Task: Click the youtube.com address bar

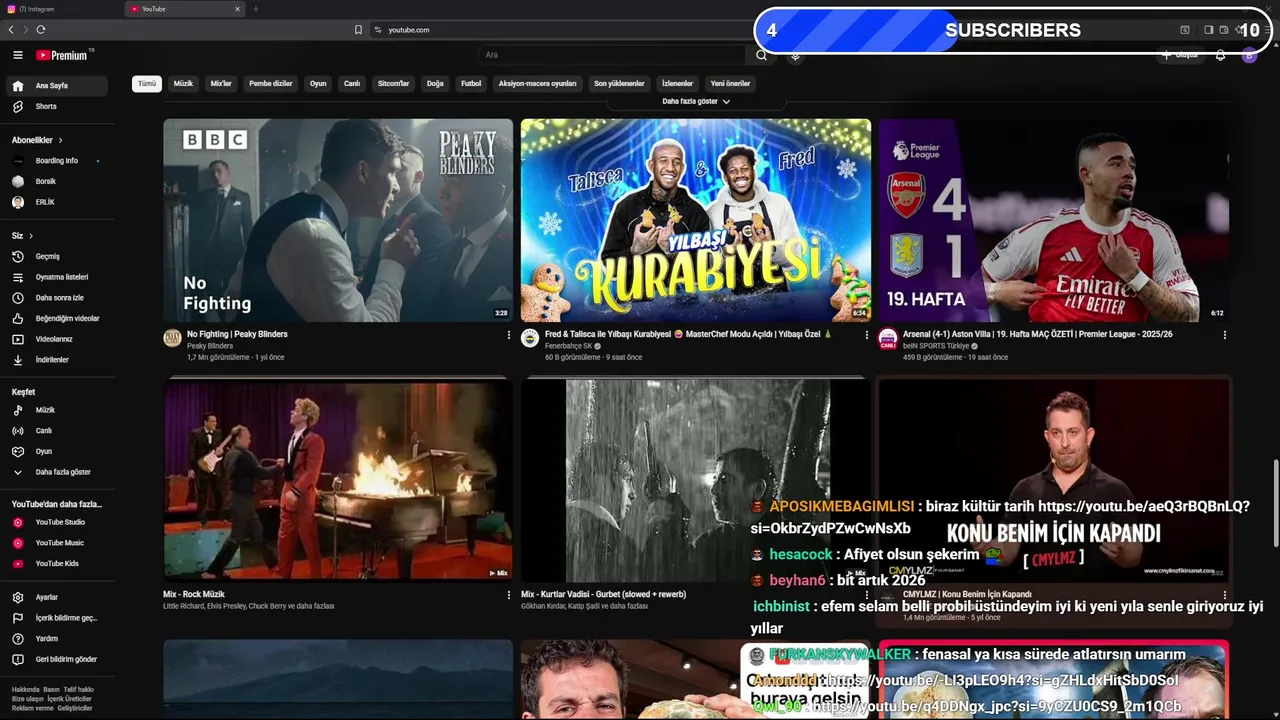Action: 560,30
